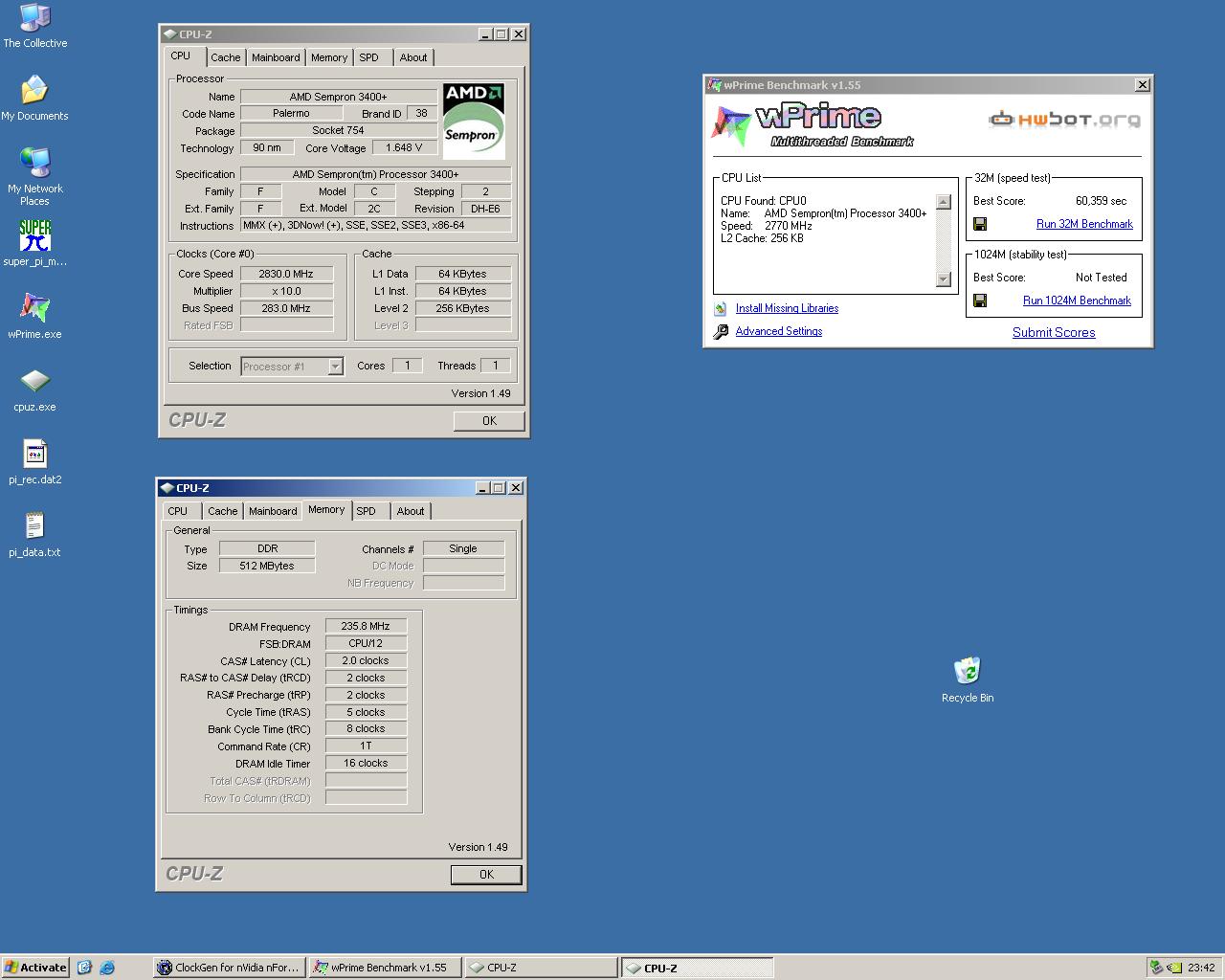Image resolution: width=1225 pixels, height=980 pixels.
Task: Click save icon beside Run 32M Benchmark
Action: (980, 224)
